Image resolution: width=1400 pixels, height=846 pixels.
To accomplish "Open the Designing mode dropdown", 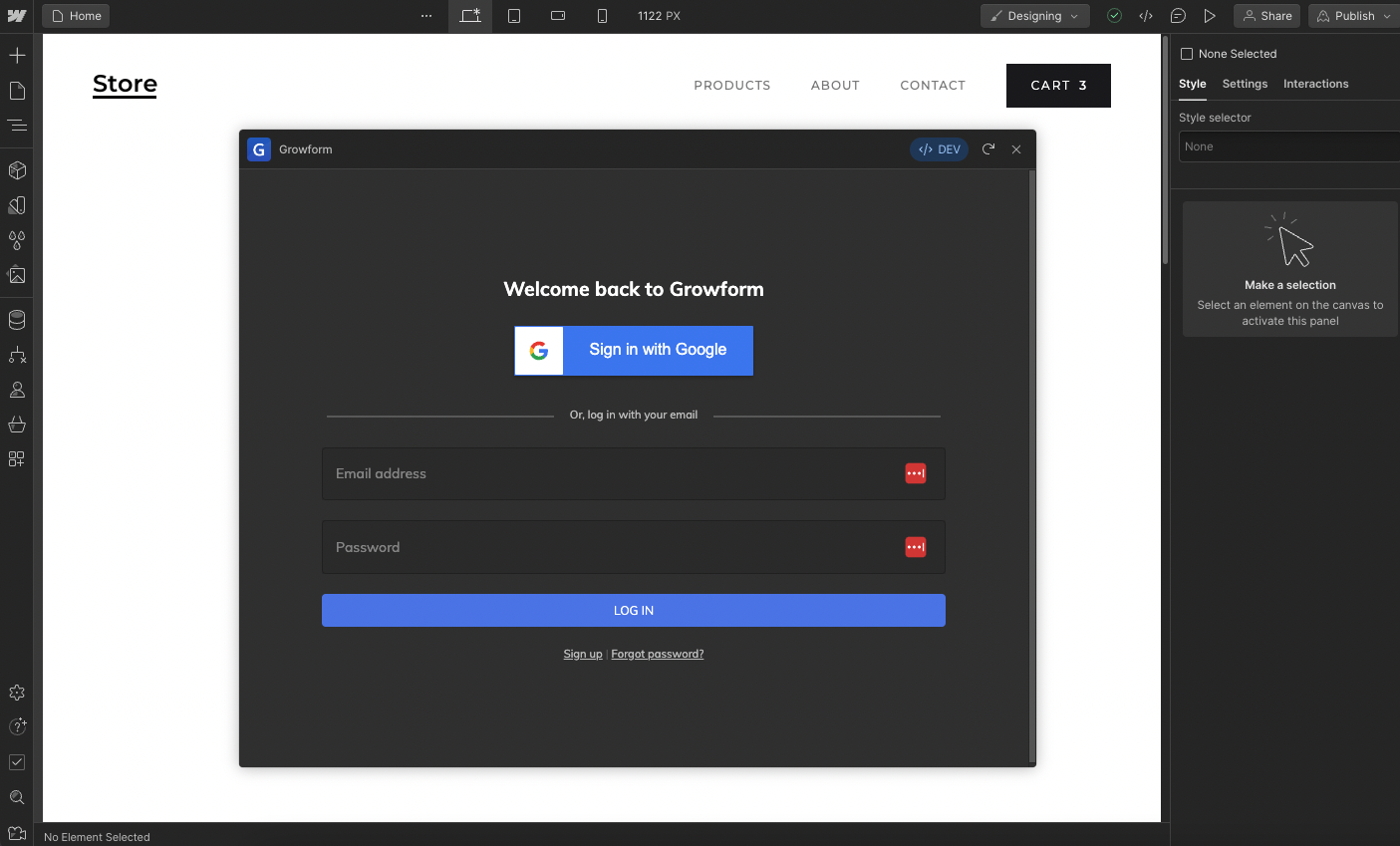I will pos(1034,16).
